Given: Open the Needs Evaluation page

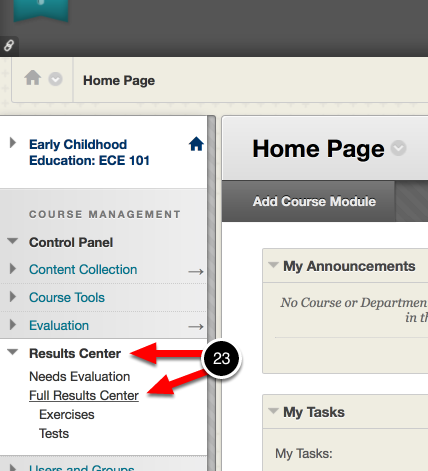Looking at the screenshot, I should [x=80, y=377].
